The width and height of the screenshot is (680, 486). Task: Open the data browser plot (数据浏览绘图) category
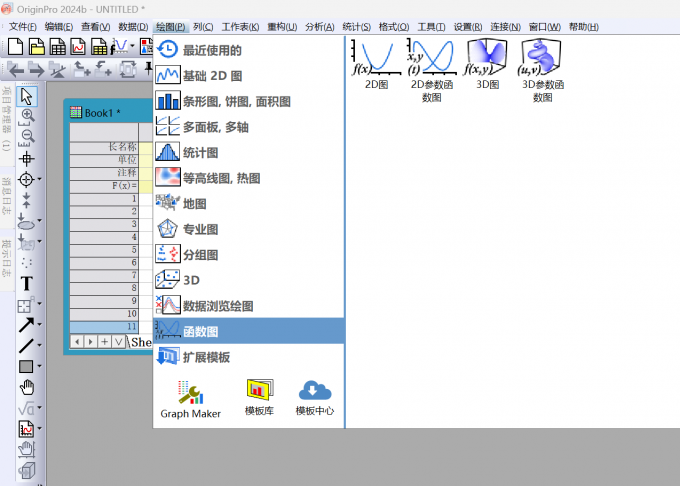tap(249, 306)
